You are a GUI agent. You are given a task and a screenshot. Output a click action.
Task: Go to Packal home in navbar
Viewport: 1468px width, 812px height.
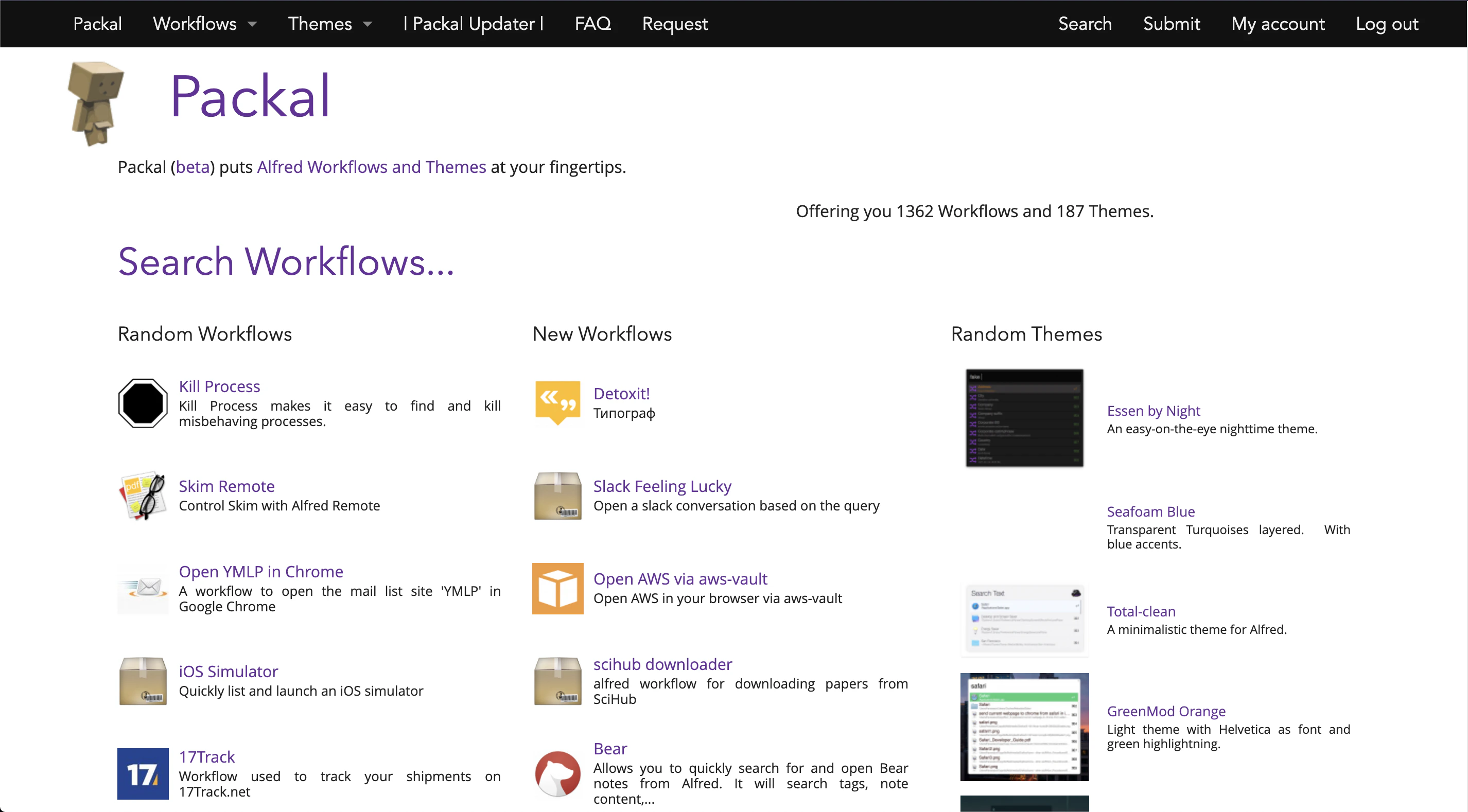97,23
